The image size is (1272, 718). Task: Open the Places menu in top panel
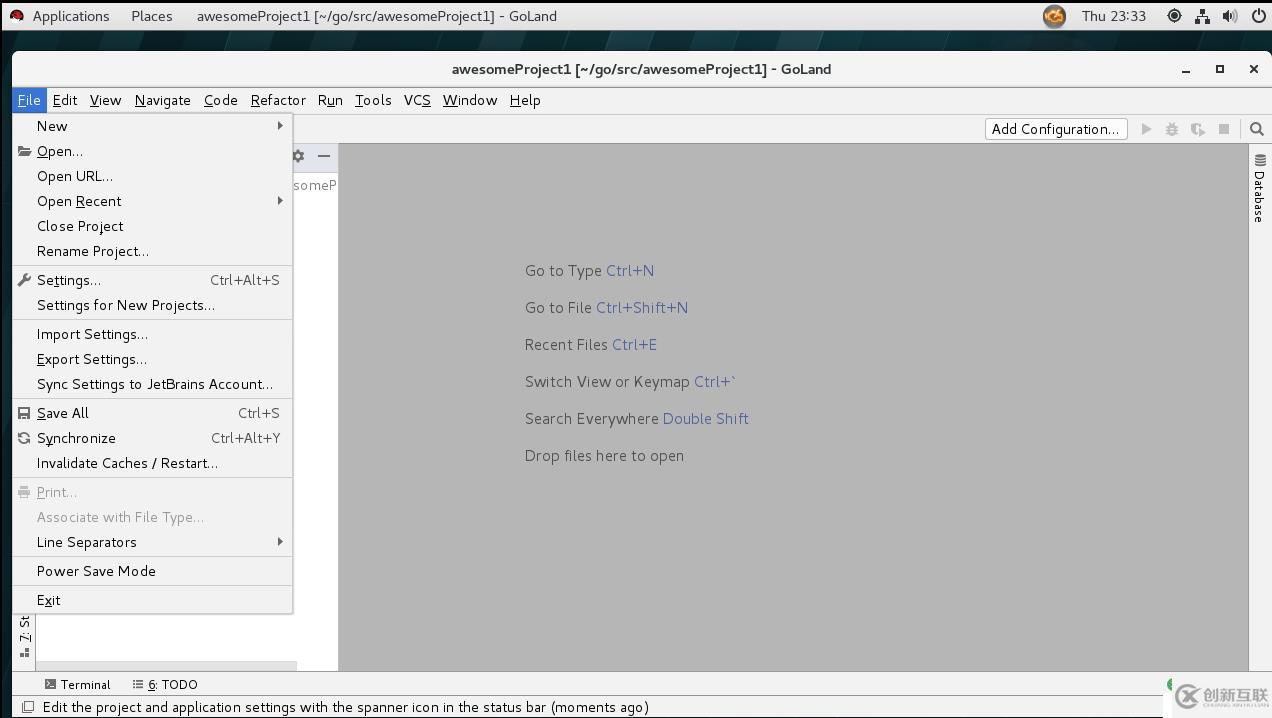[152, 16]
